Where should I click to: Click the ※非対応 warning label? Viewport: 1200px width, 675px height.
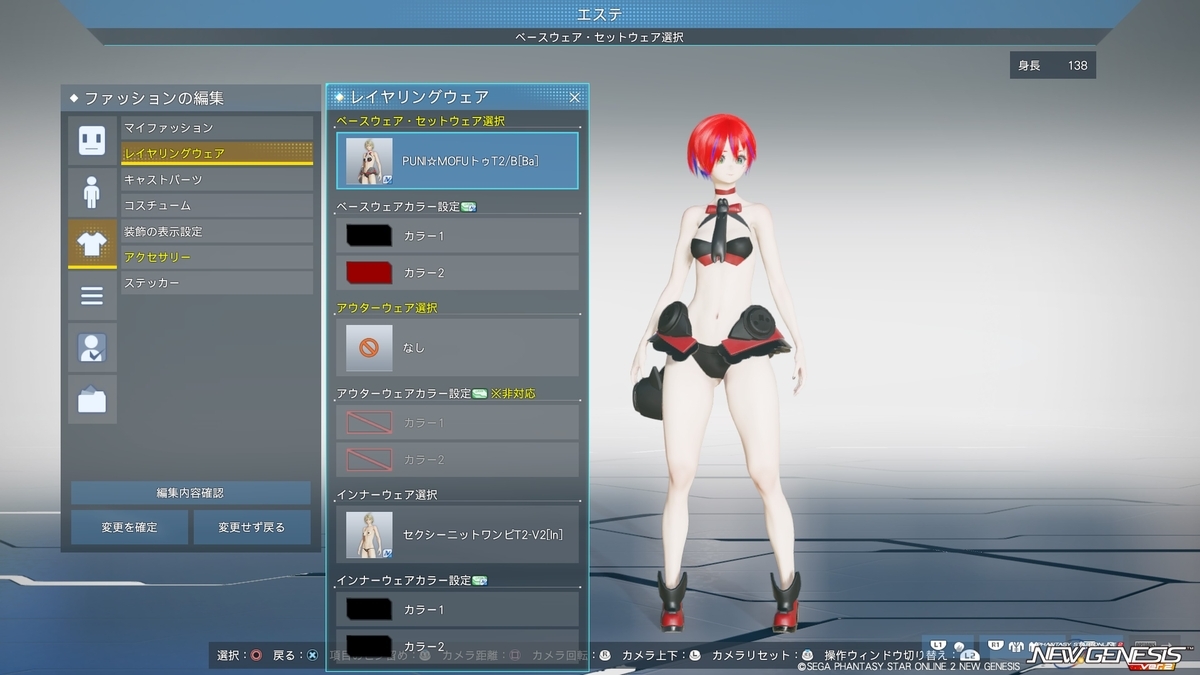coord(513,394)
